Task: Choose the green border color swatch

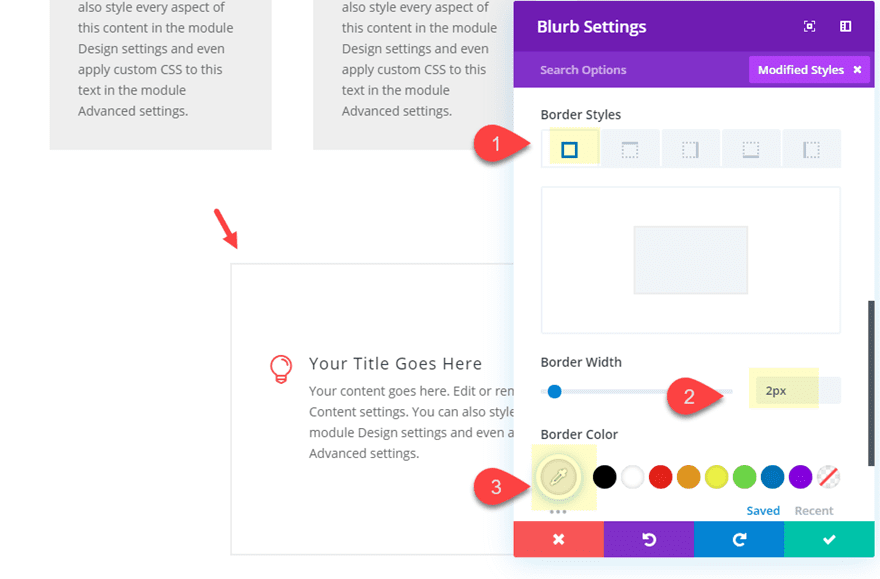Action: [x=745, y=477]
